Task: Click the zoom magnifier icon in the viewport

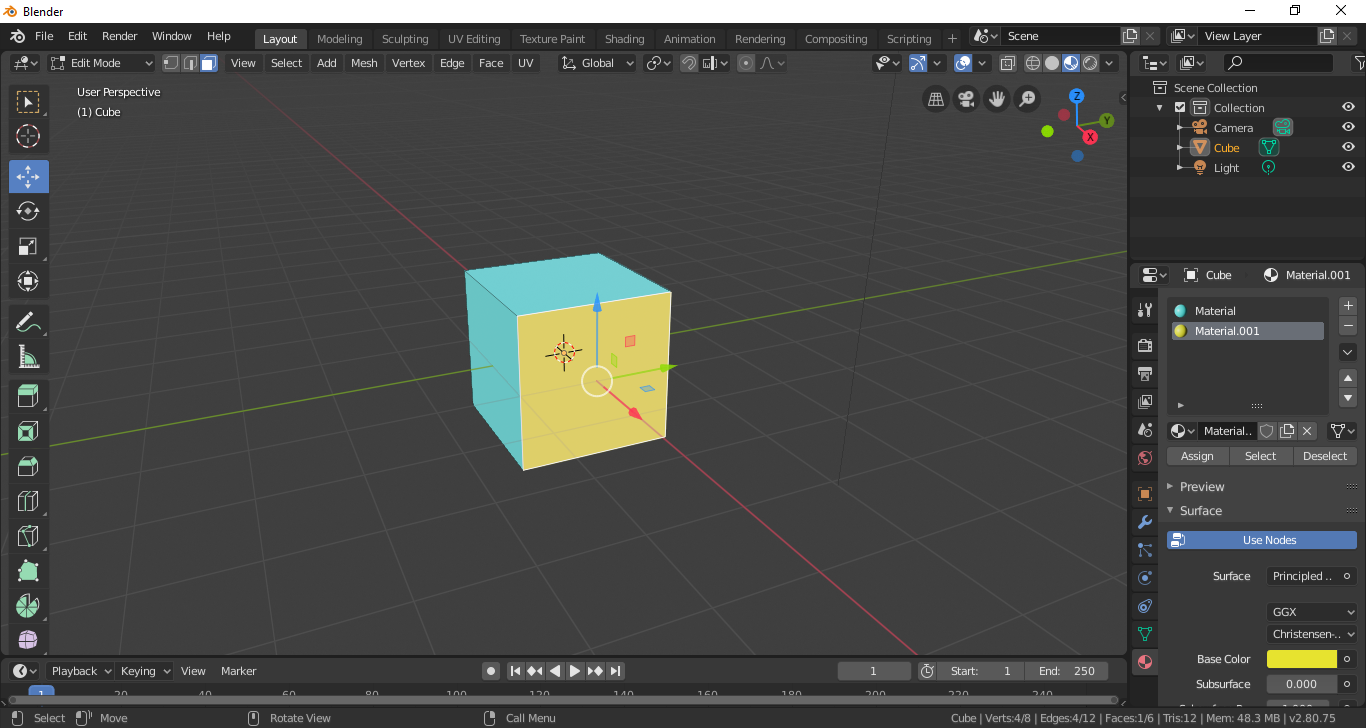Action: (1027, 99)
